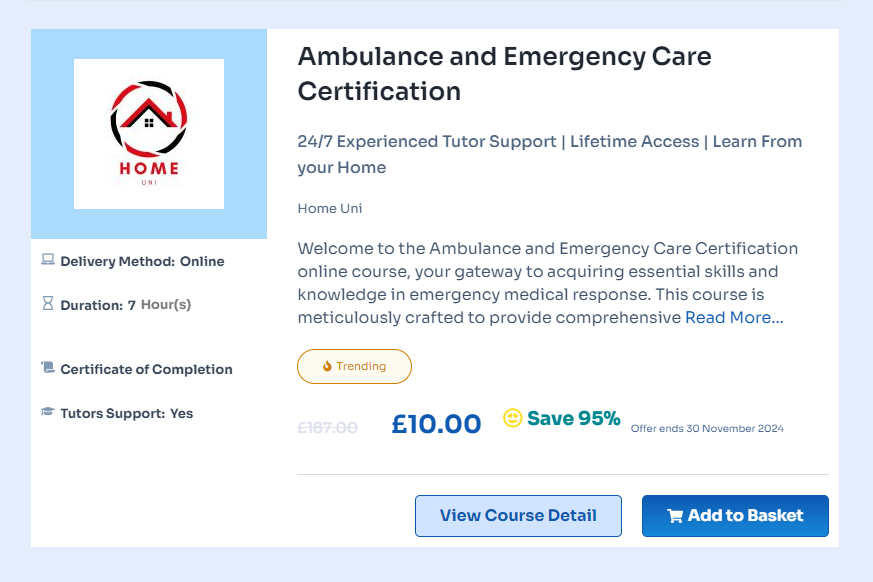
Task: Expand description with Read More link
Action: coord(734,318)
